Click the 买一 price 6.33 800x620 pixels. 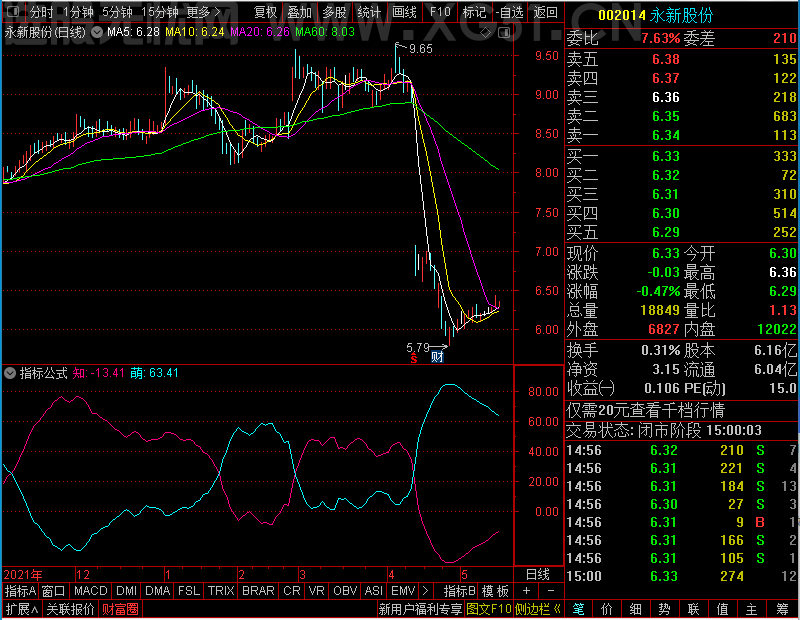coord(666,156)
